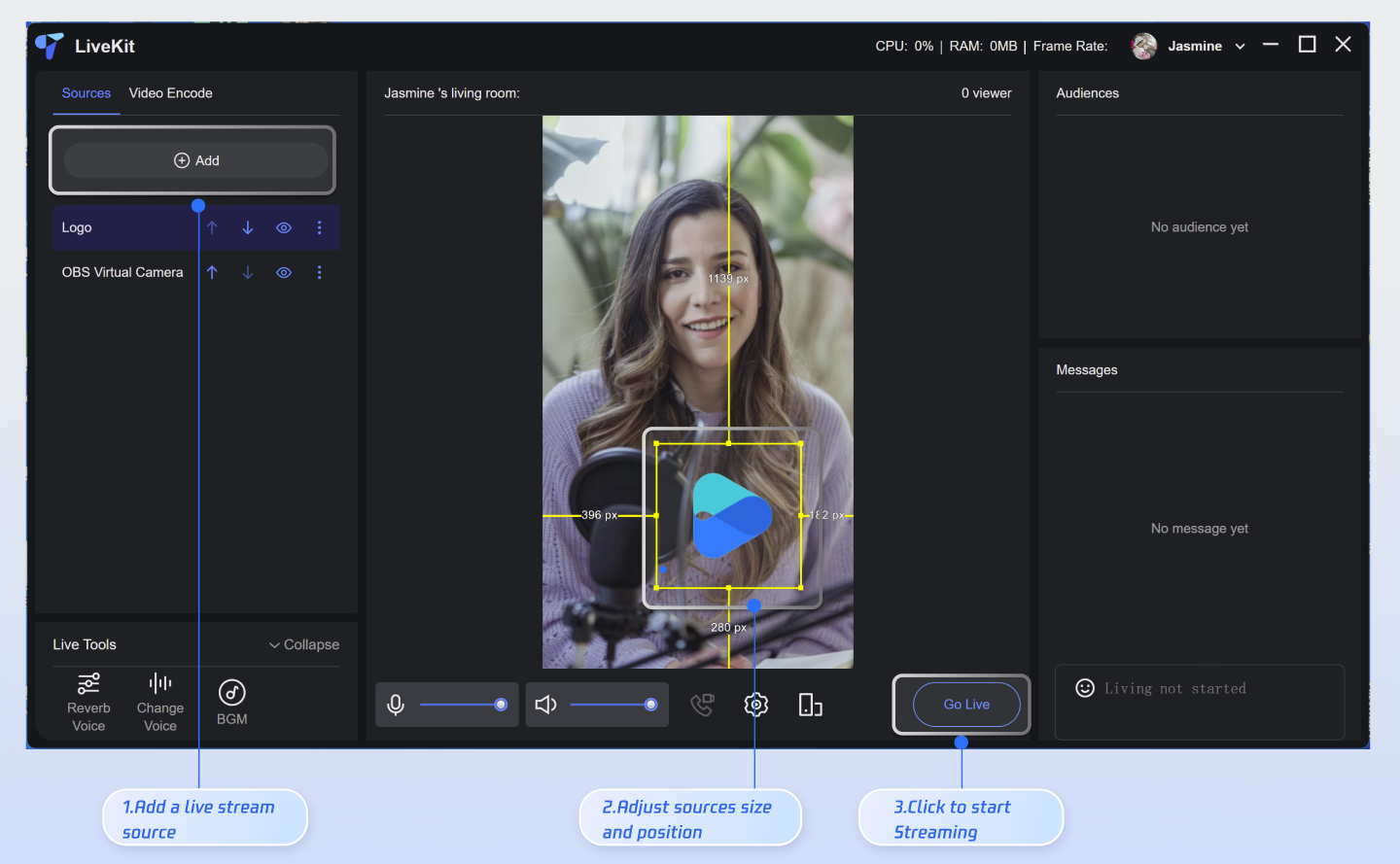1400x864 pixels.
Task: Select the Sources tab
Action: pos(86,93)
